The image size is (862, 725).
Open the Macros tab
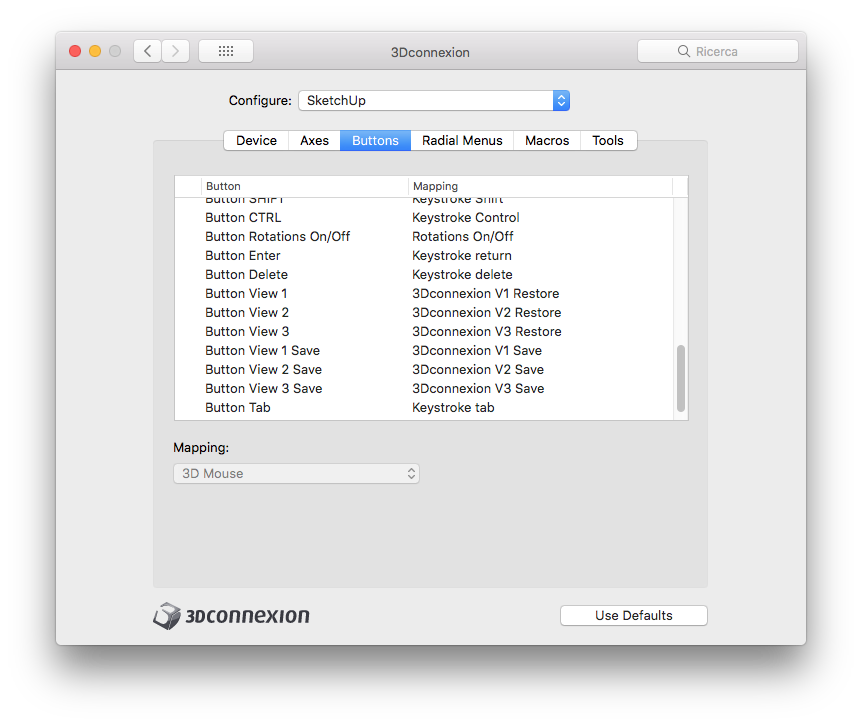[547, 141]
